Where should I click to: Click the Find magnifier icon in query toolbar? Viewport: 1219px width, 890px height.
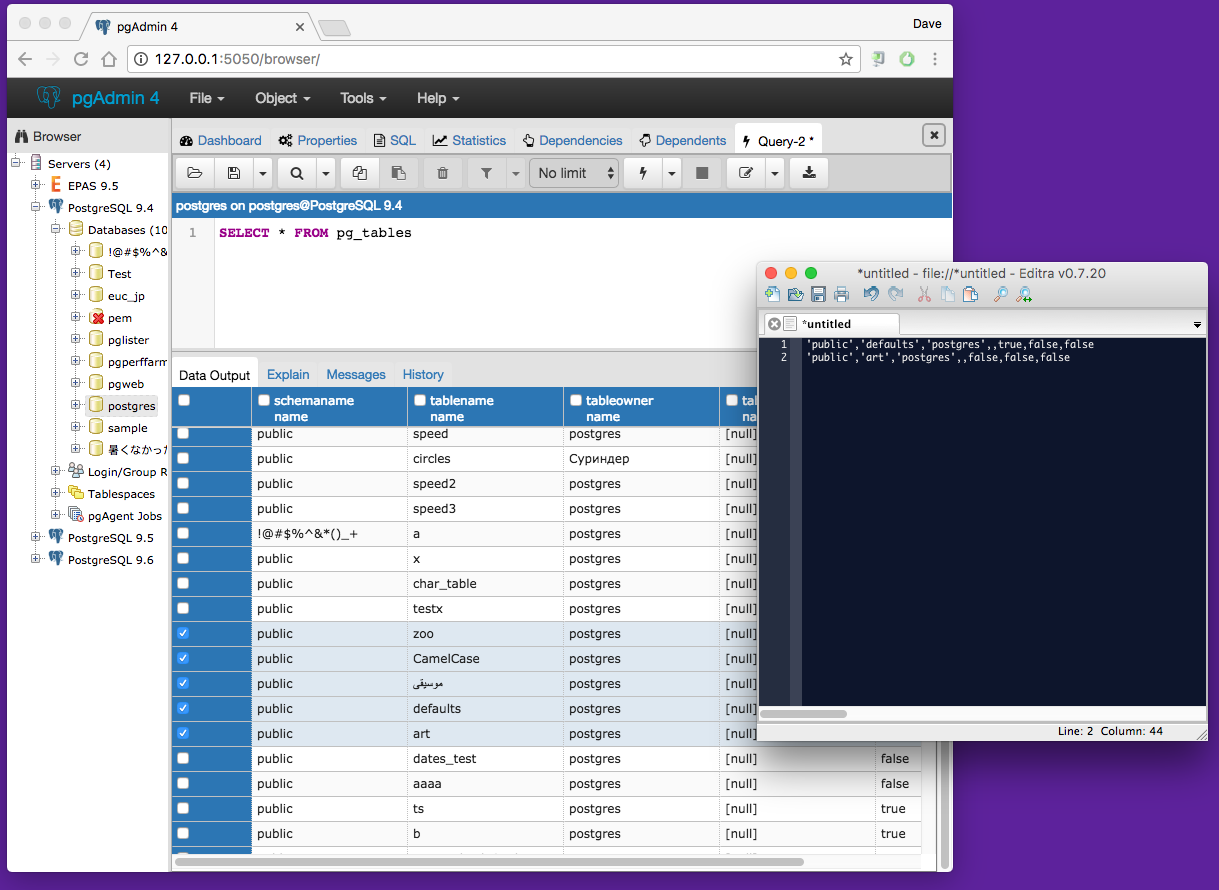[x=297, y=173]
